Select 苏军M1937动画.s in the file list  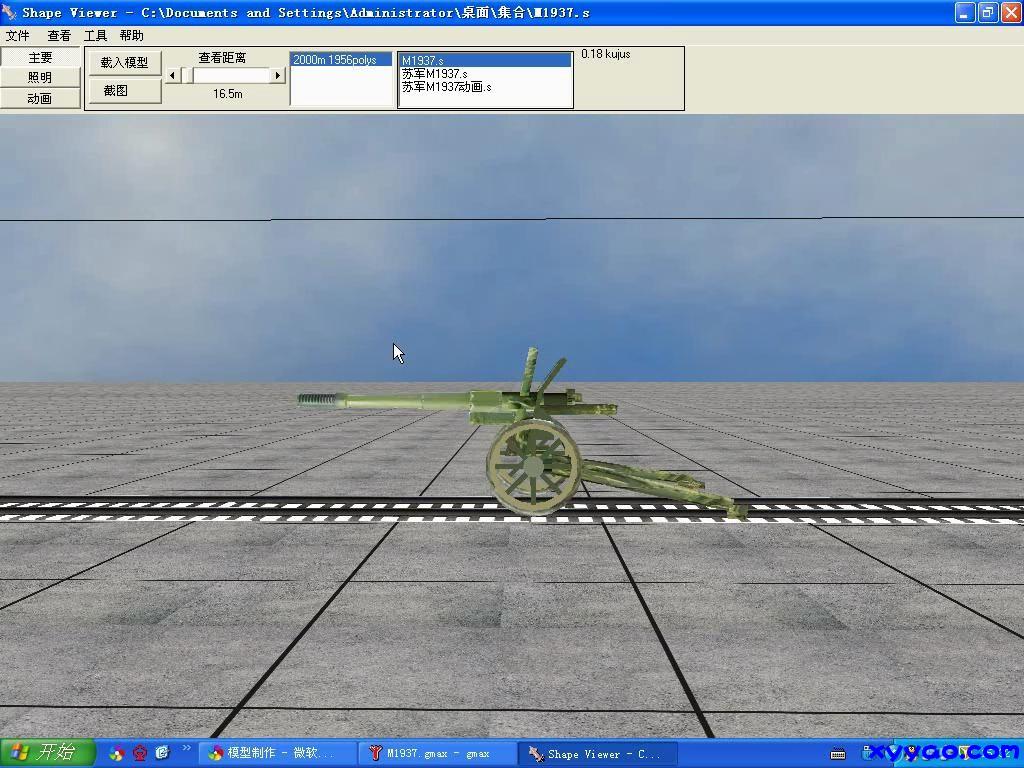point(447,87)
